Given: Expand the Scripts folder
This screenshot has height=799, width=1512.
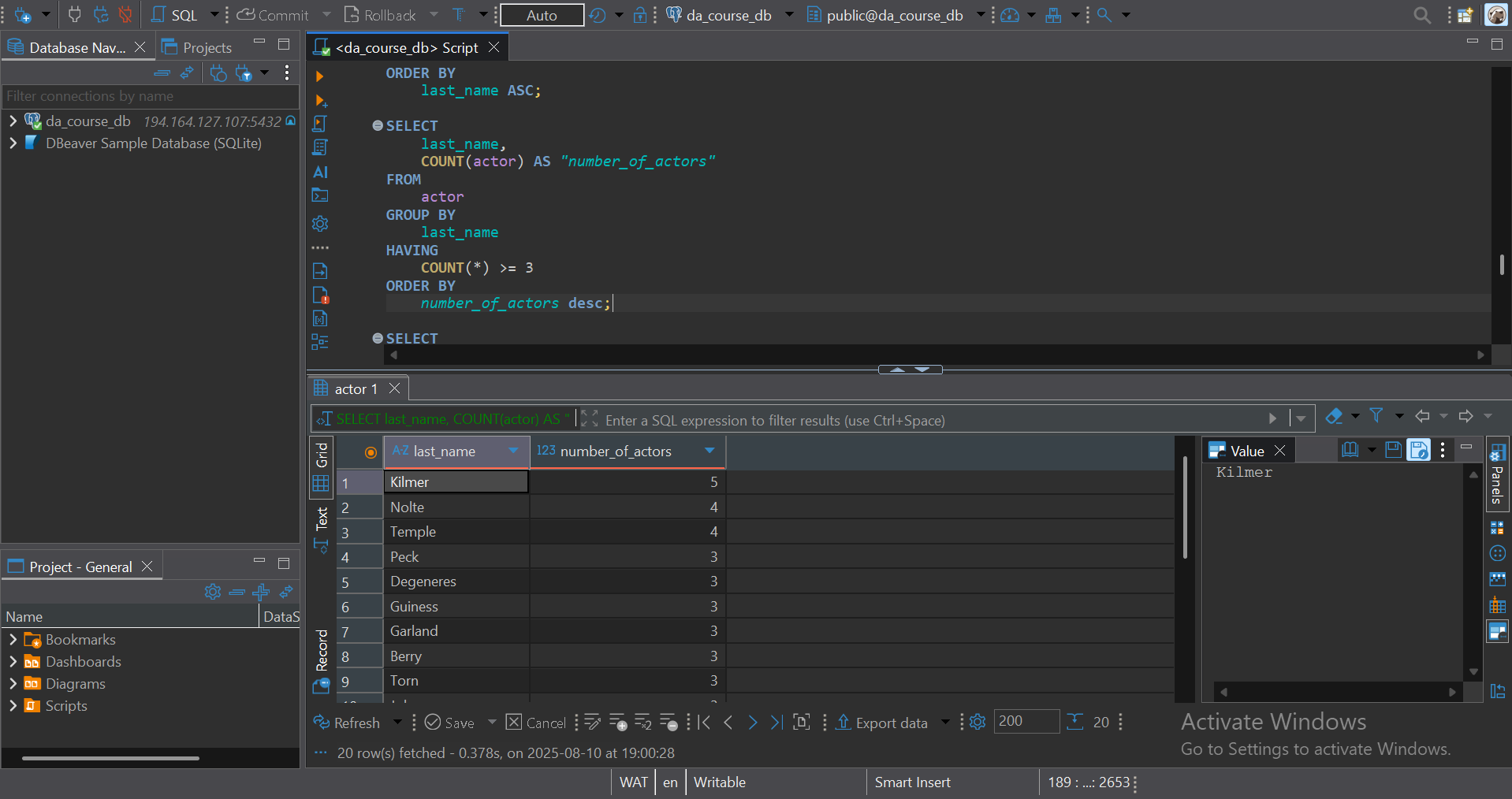Looking at the screenshot, I should tap(13, 706).
